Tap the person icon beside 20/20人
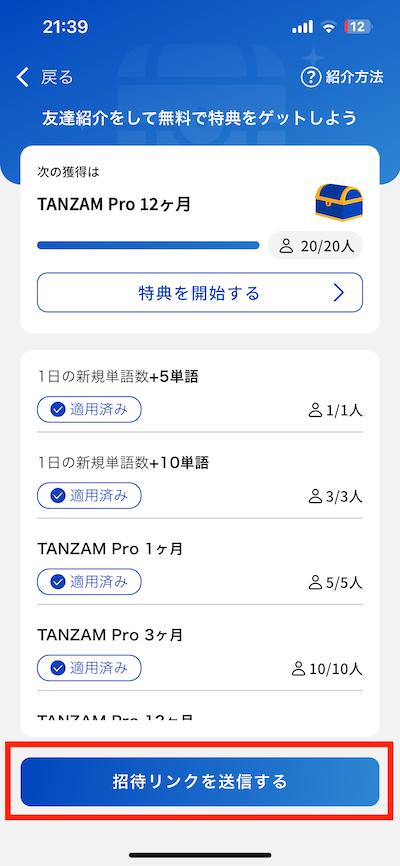This screenshot has height=866, width=400. 286,246
